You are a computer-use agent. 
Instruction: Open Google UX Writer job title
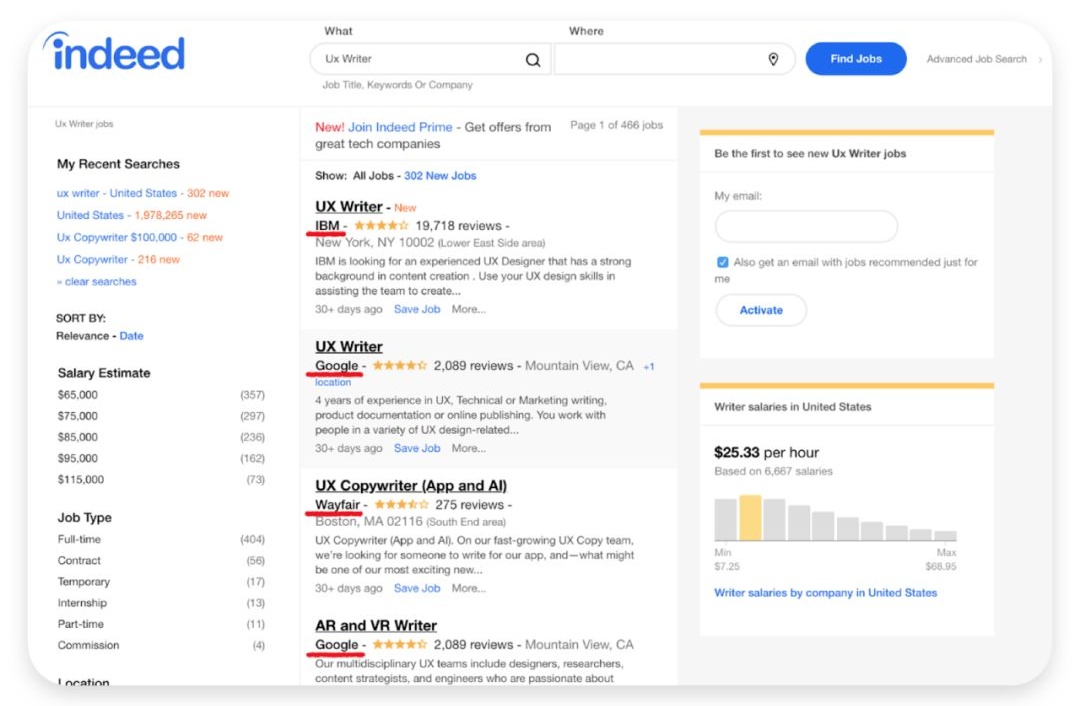point(349,346)
